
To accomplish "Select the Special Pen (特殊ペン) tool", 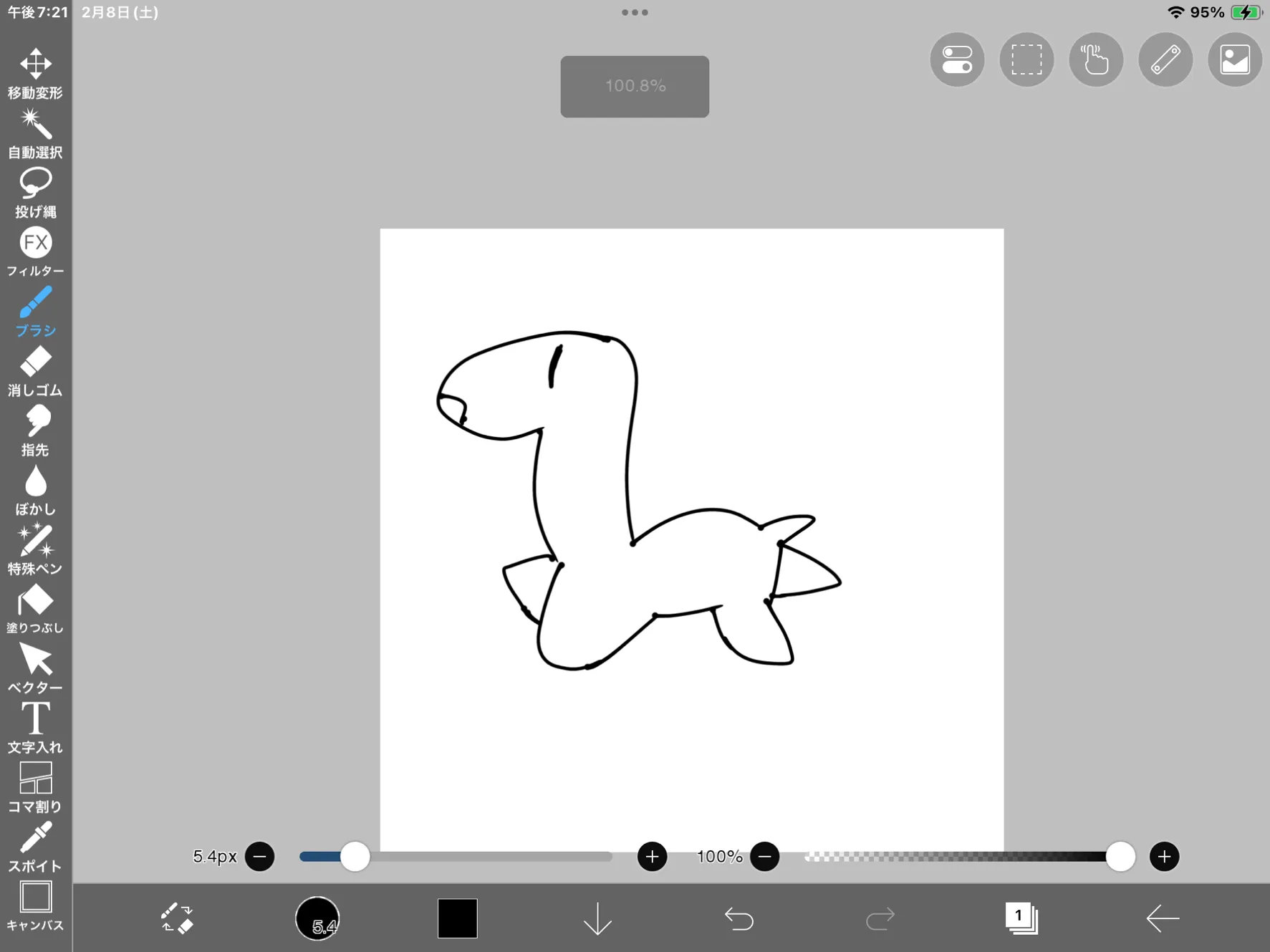I will 35,550.
